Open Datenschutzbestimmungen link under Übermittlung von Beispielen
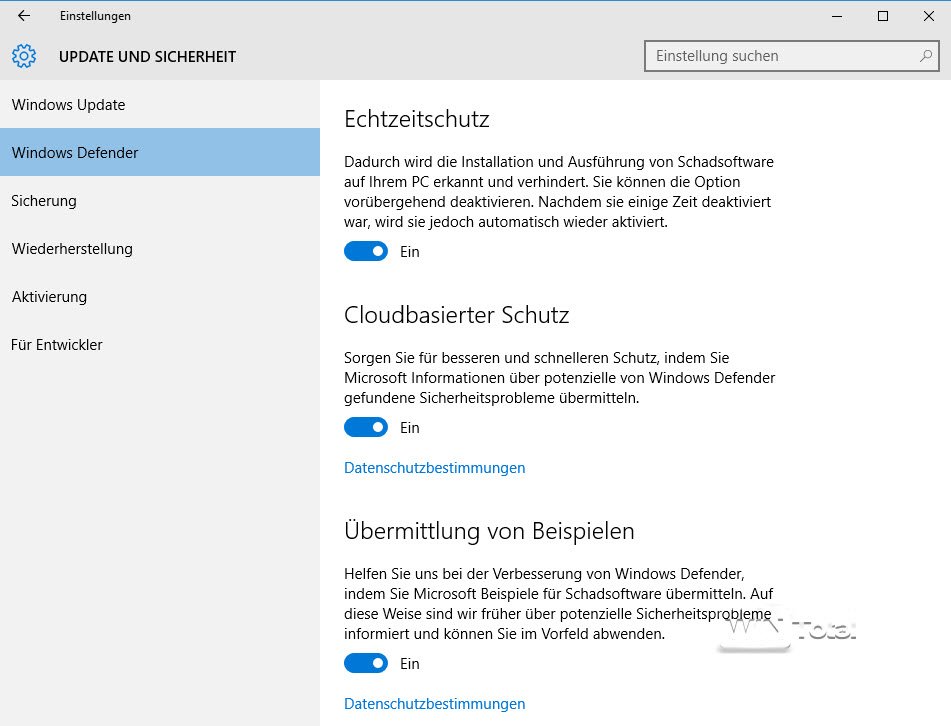 pyautogui.click(x=434, y=704)
